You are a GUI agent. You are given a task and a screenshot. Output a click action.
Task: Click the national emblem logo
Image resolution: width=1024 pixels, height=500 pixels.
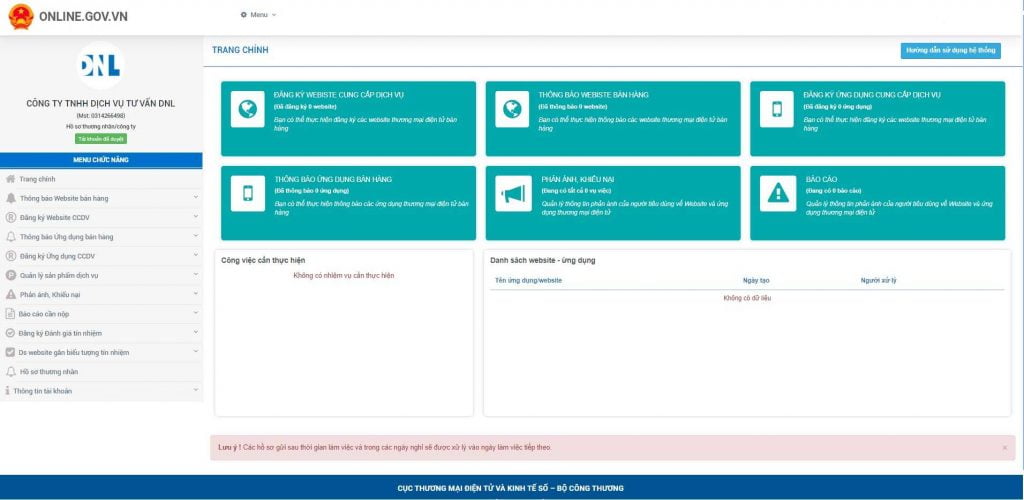point(21,17)
